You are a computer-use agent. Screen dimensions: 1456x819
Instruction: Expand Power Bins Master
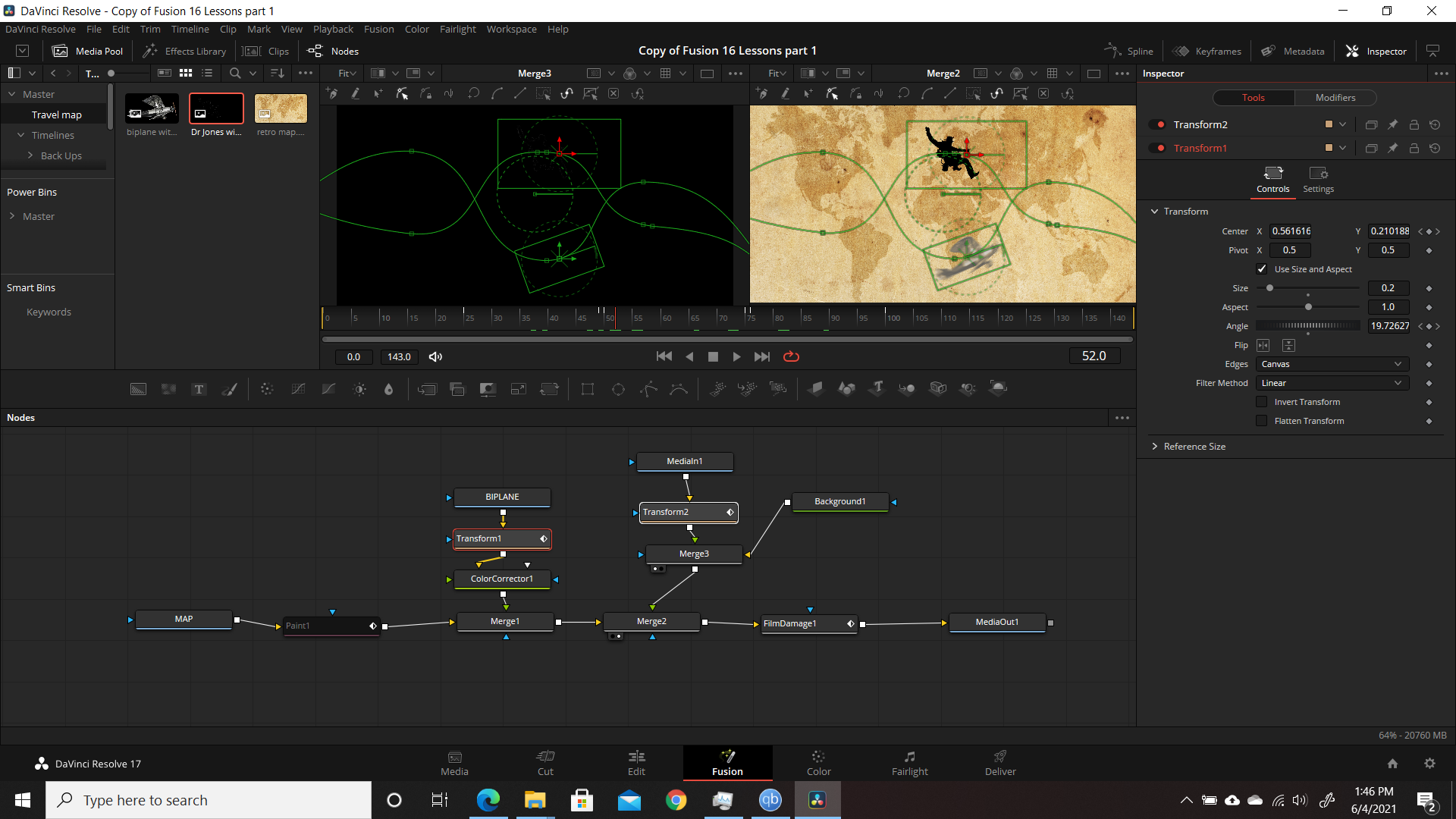click(x=12, y=216)
